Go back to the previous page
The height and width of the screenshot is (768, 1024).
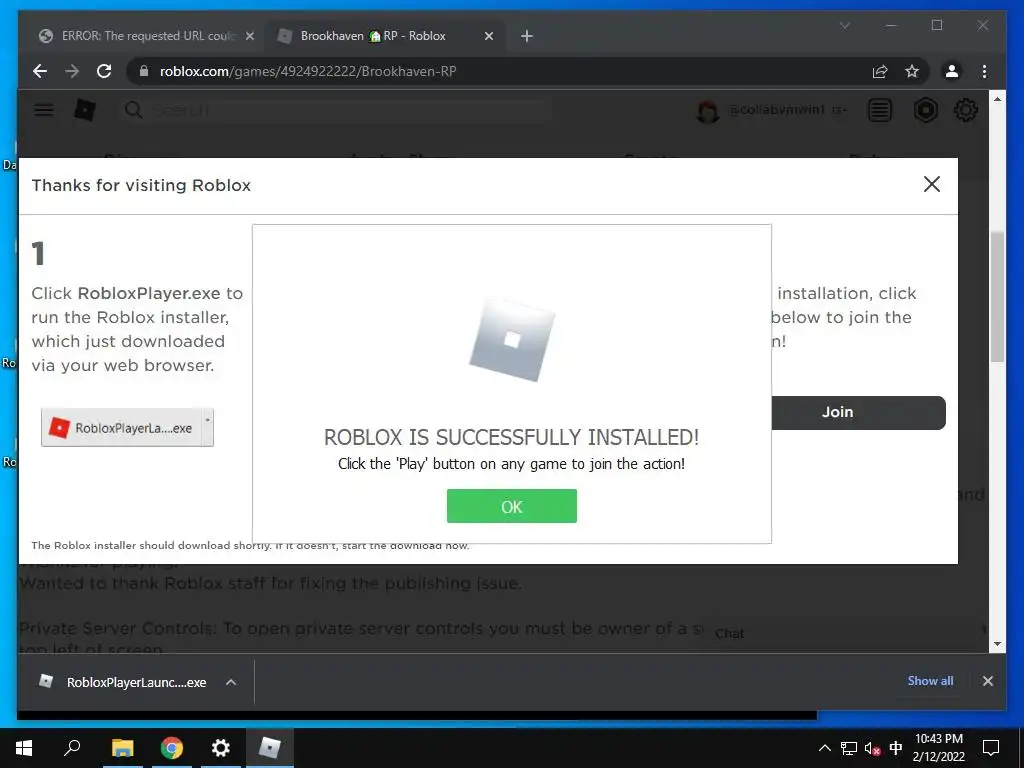(40, 71)
